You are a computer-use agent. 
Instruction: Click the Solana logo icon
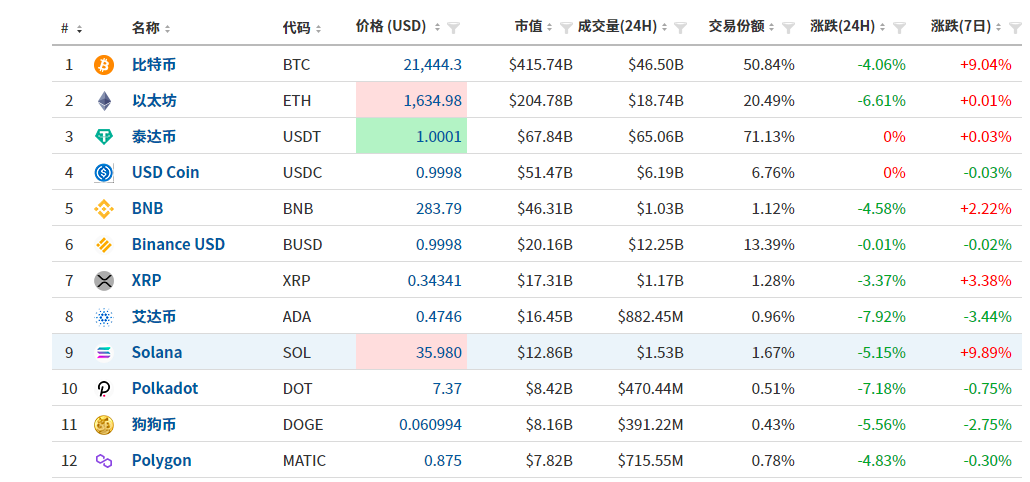(x=104, y=353)
